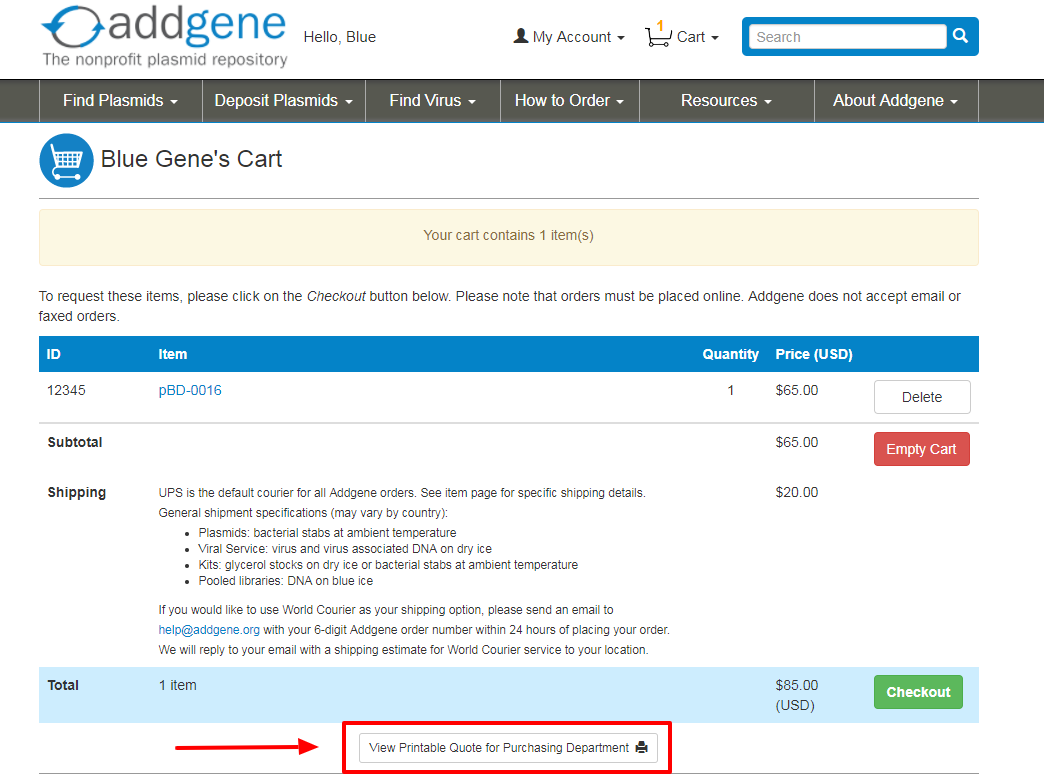Viewport: 1044px width, 775px height.
Task: Click the search magnifier icon
Action: (x=960, y=36)
